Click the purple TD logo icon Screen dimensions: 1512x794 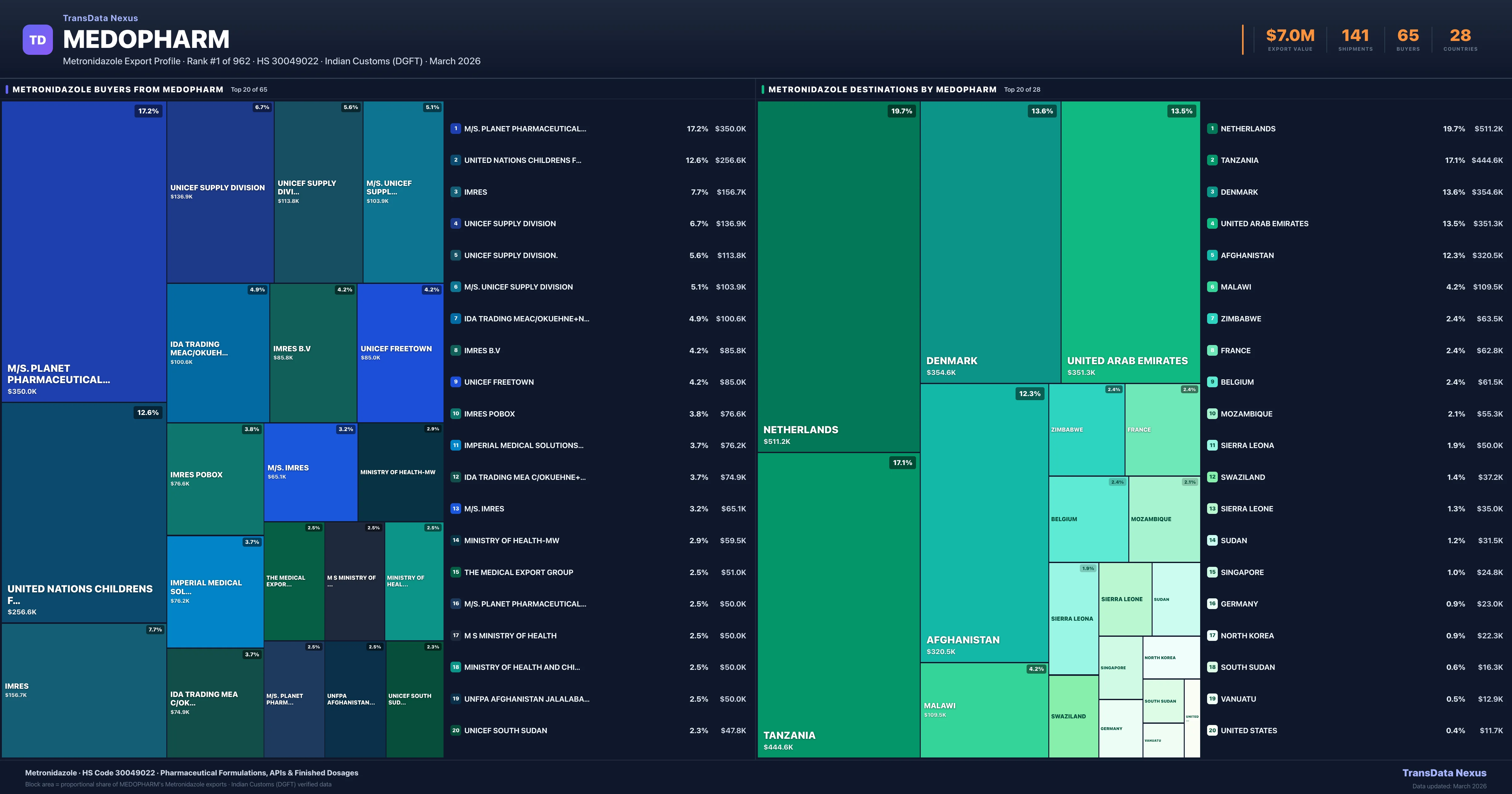[37, 40]
